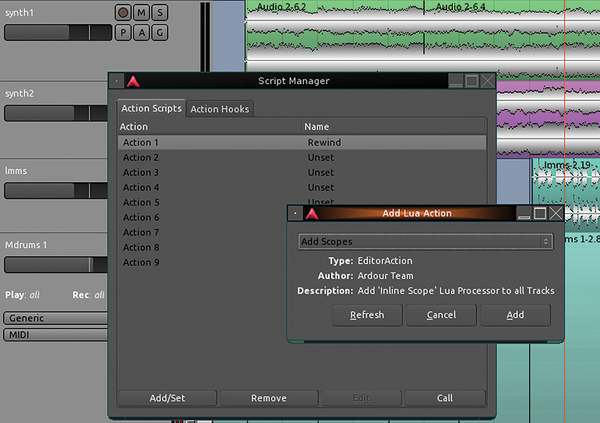Click synth1 group button G

coord(160,32)
